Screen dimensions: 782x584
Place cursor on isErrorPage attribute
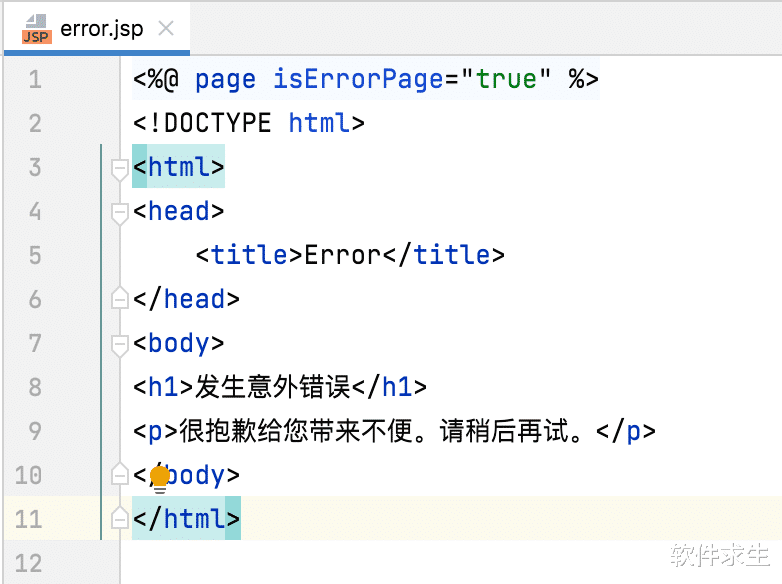tap(358, 79)
